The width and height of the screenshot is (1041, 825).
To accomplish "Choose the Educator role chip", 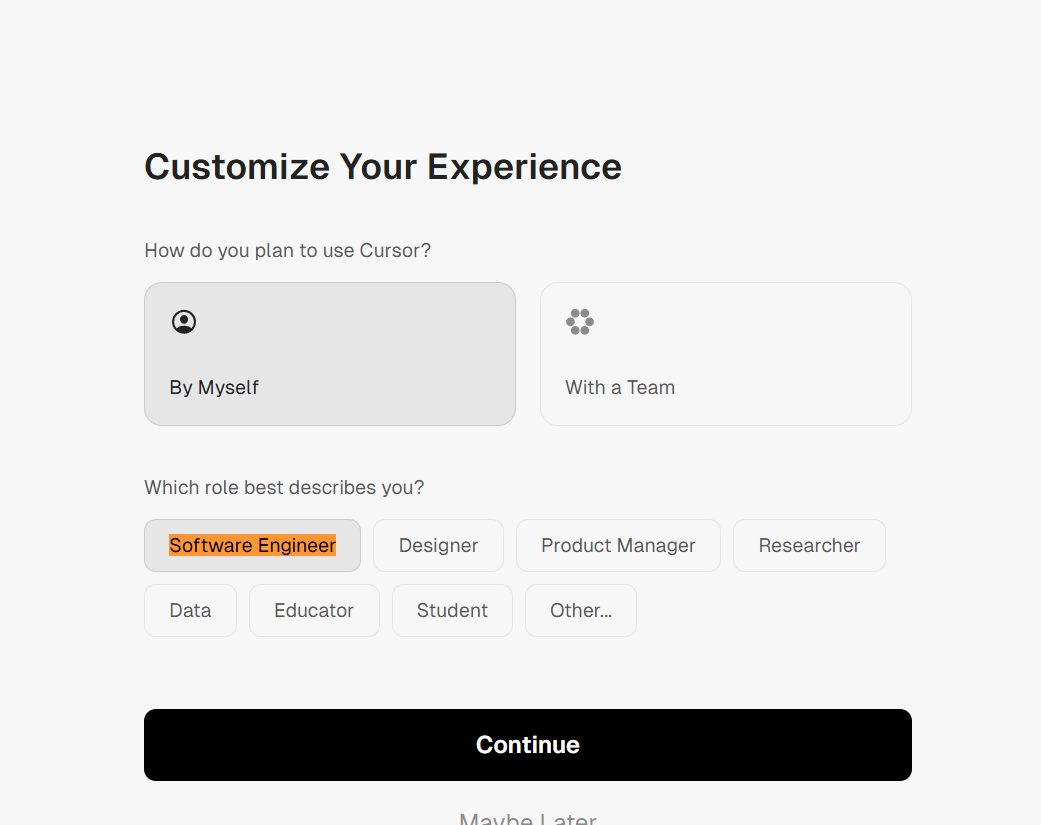I will 314,611.
